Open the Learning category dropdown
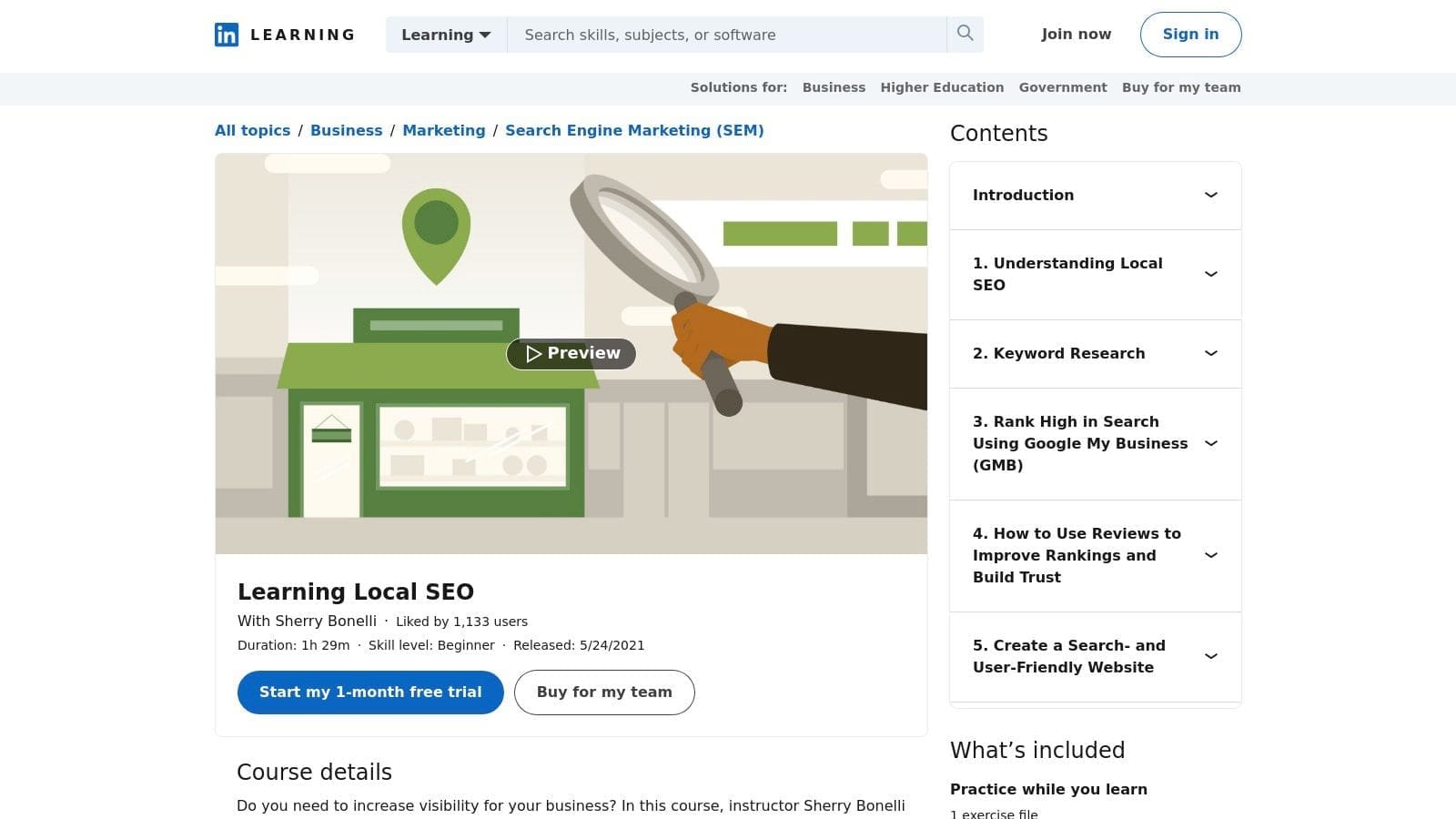This screenshot has width=1456, height=819. pos(445,35)
